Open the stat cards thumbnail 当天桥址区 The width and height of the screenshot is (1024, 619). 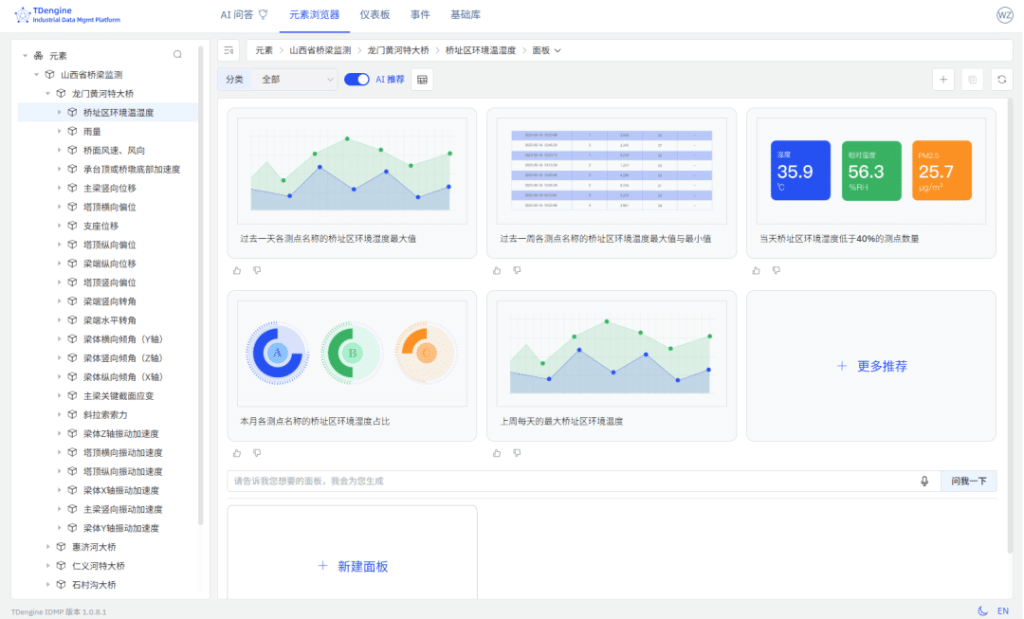pos(871,171)
